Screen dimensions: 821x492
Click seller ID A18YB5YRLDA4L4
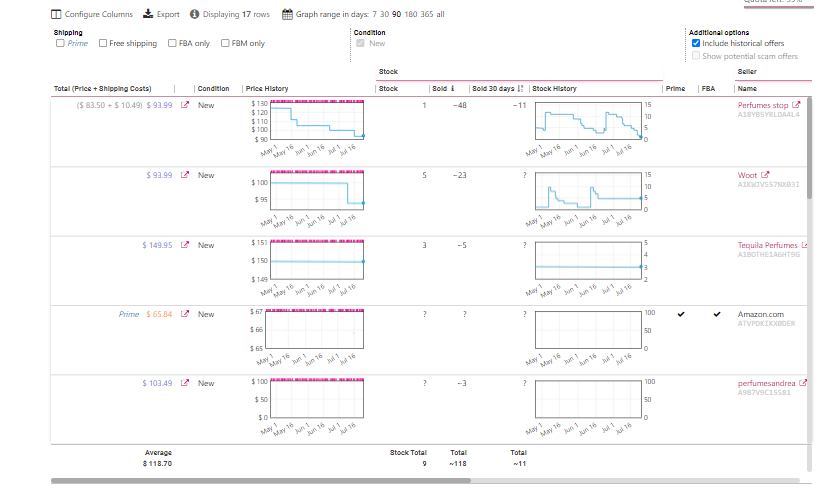[x=768, y=115]
